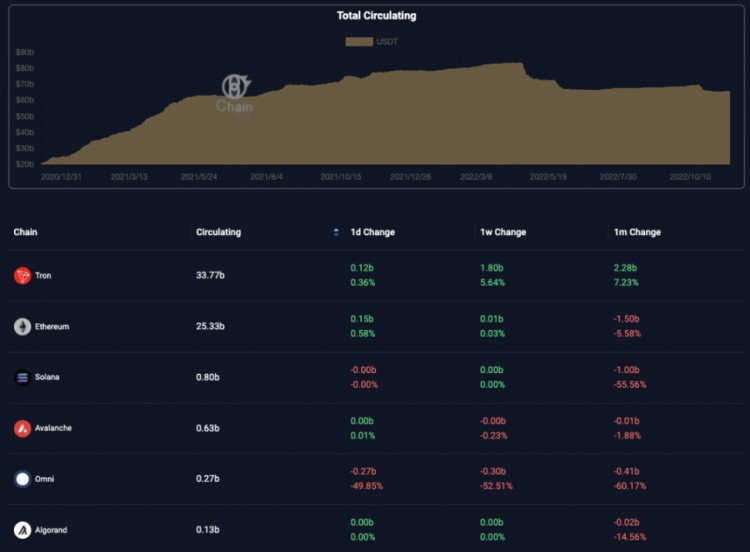Click the Avalanche chain logo icon
This screenshot has height=552, width=750.
tap(22, 428)
